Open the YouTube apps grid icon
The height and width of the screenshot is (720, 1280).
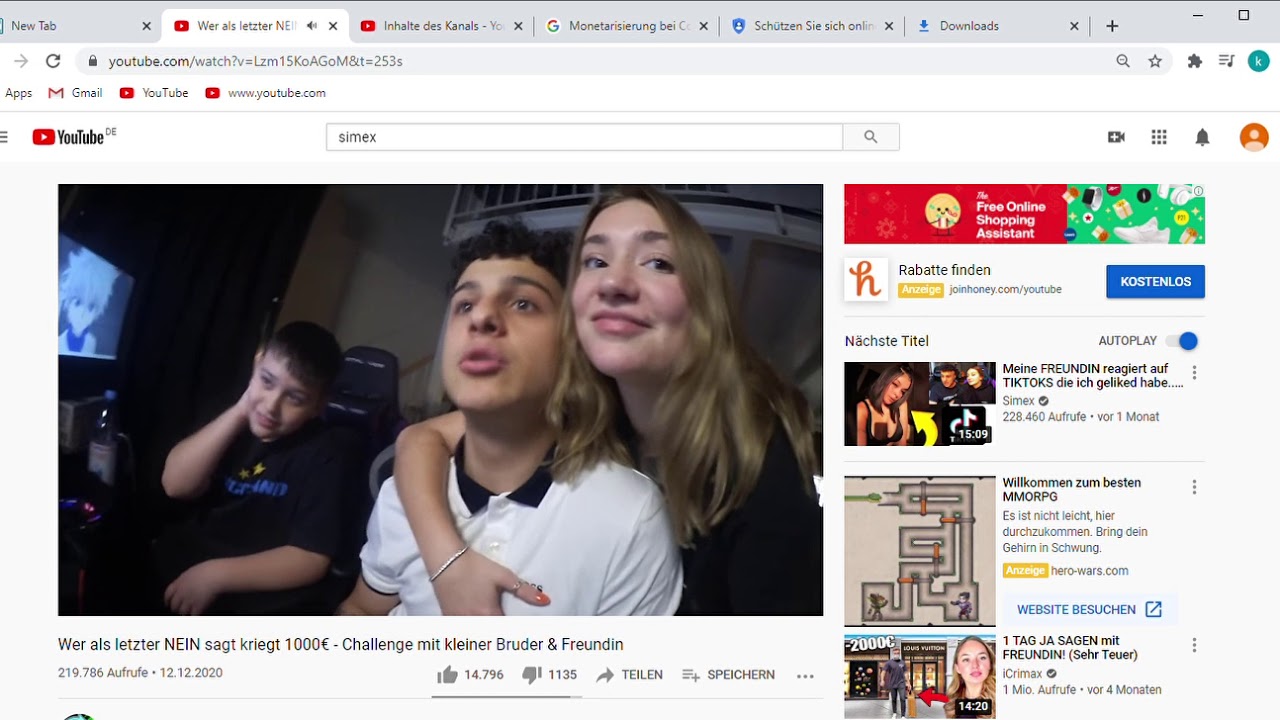tap(1159, 137)
